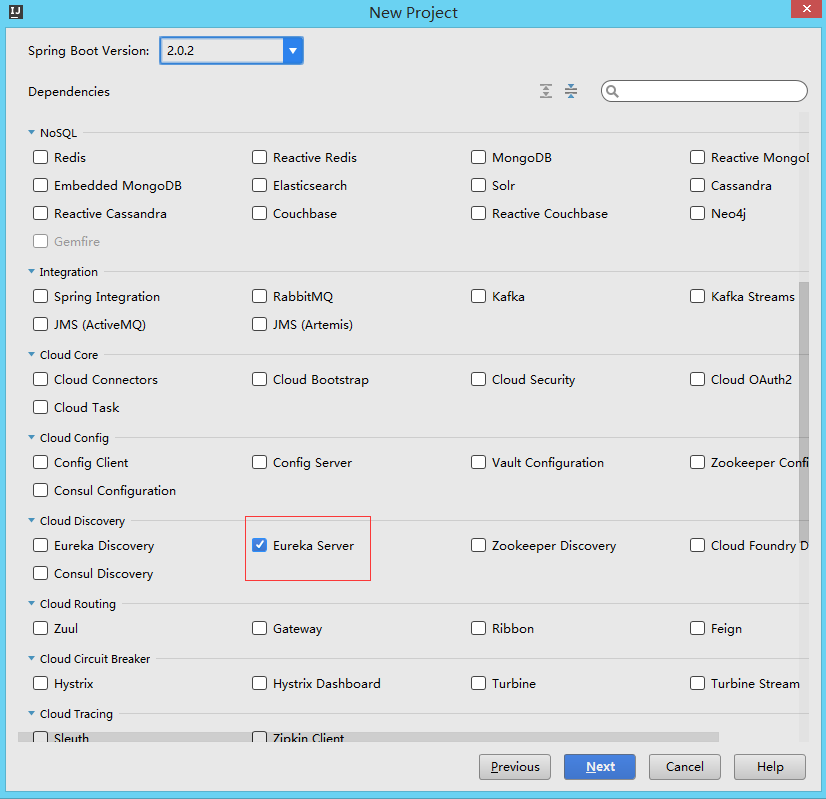This screenshot has height=799, width=826.
Task: Check the Solr option
Action: pyautogui.click(x=478, y=185)
